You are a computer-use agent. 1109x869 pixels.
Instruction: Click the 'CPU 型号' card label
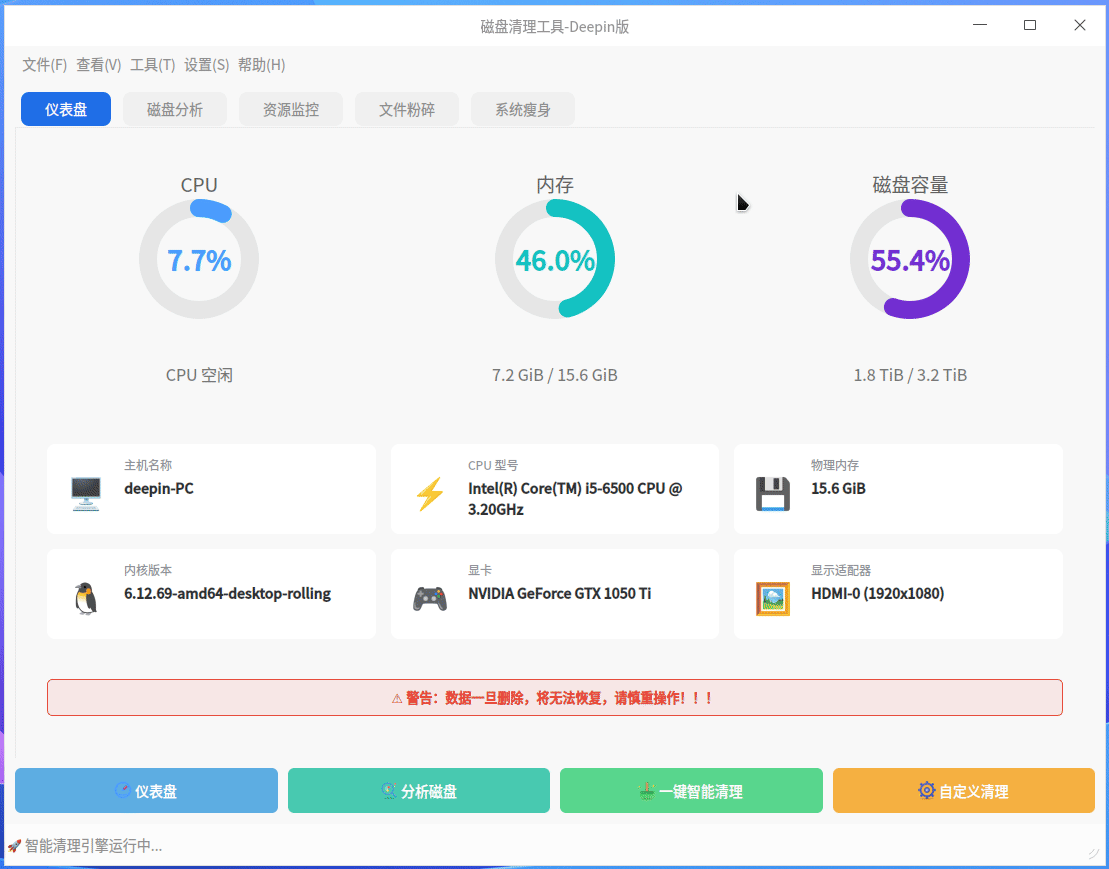pyautogui.click(x=493, y=465)
